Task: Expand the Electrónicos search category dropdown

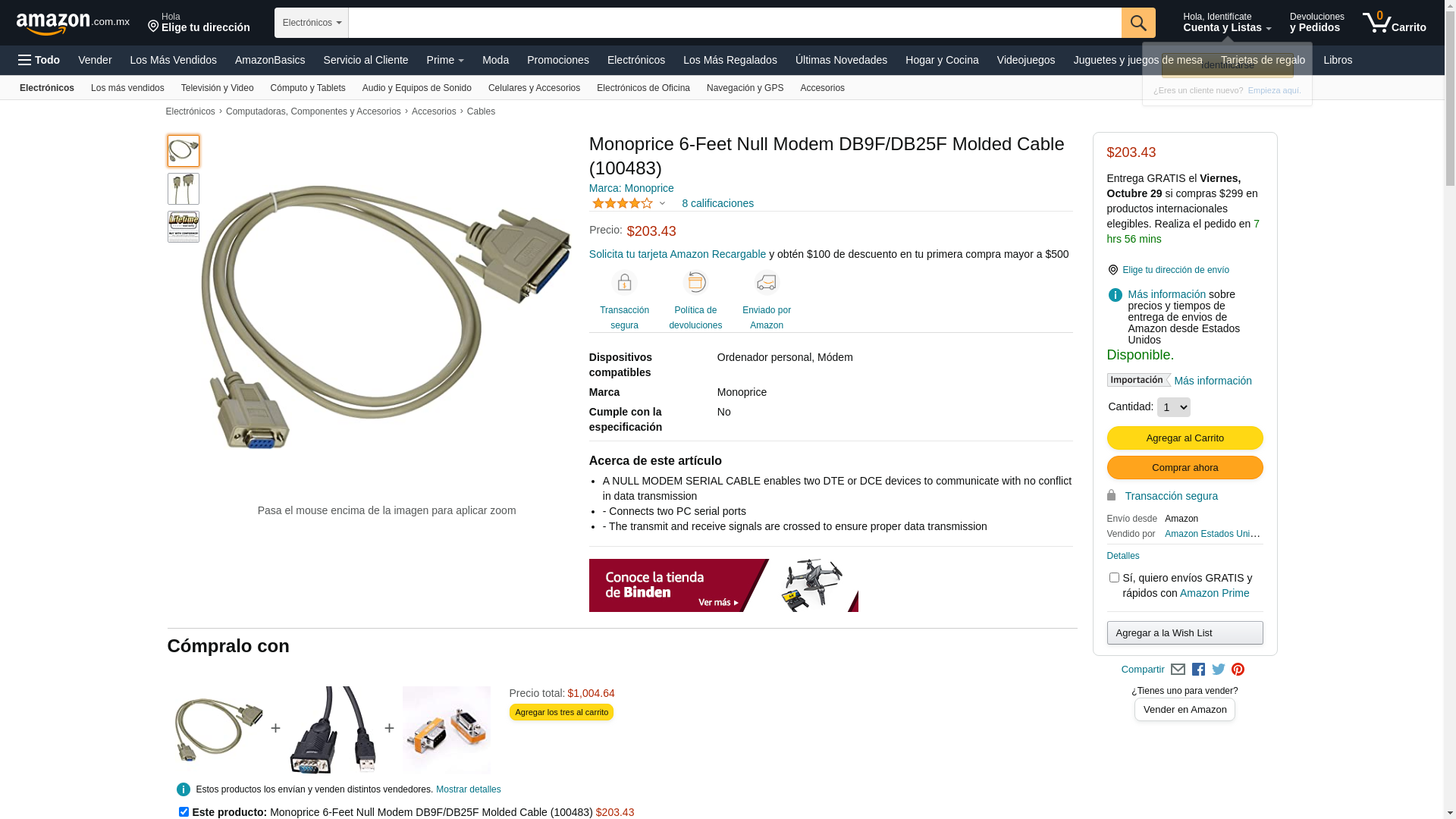Action: 312,23
